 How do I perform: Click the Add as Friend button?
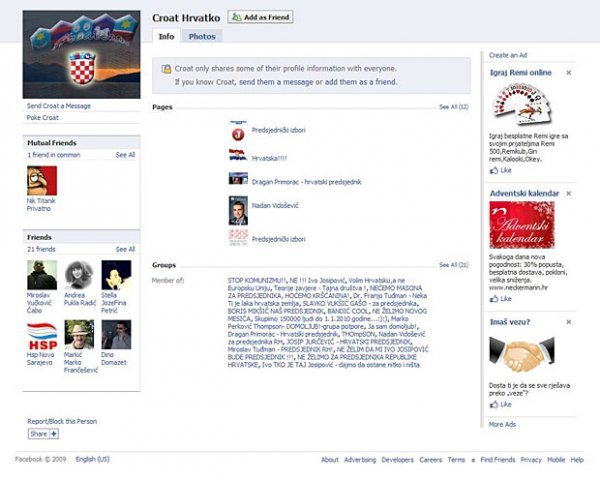tap(260, 17)
